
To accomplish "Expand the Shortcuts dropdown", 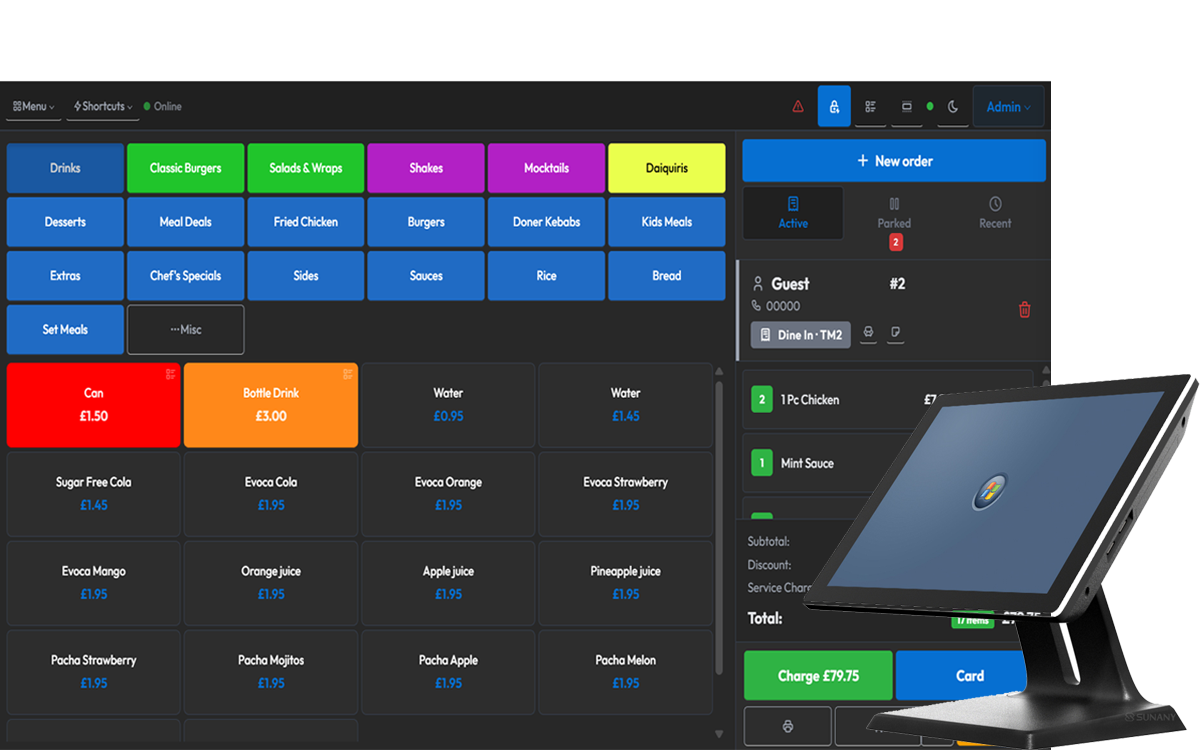I will coord(102,106).
